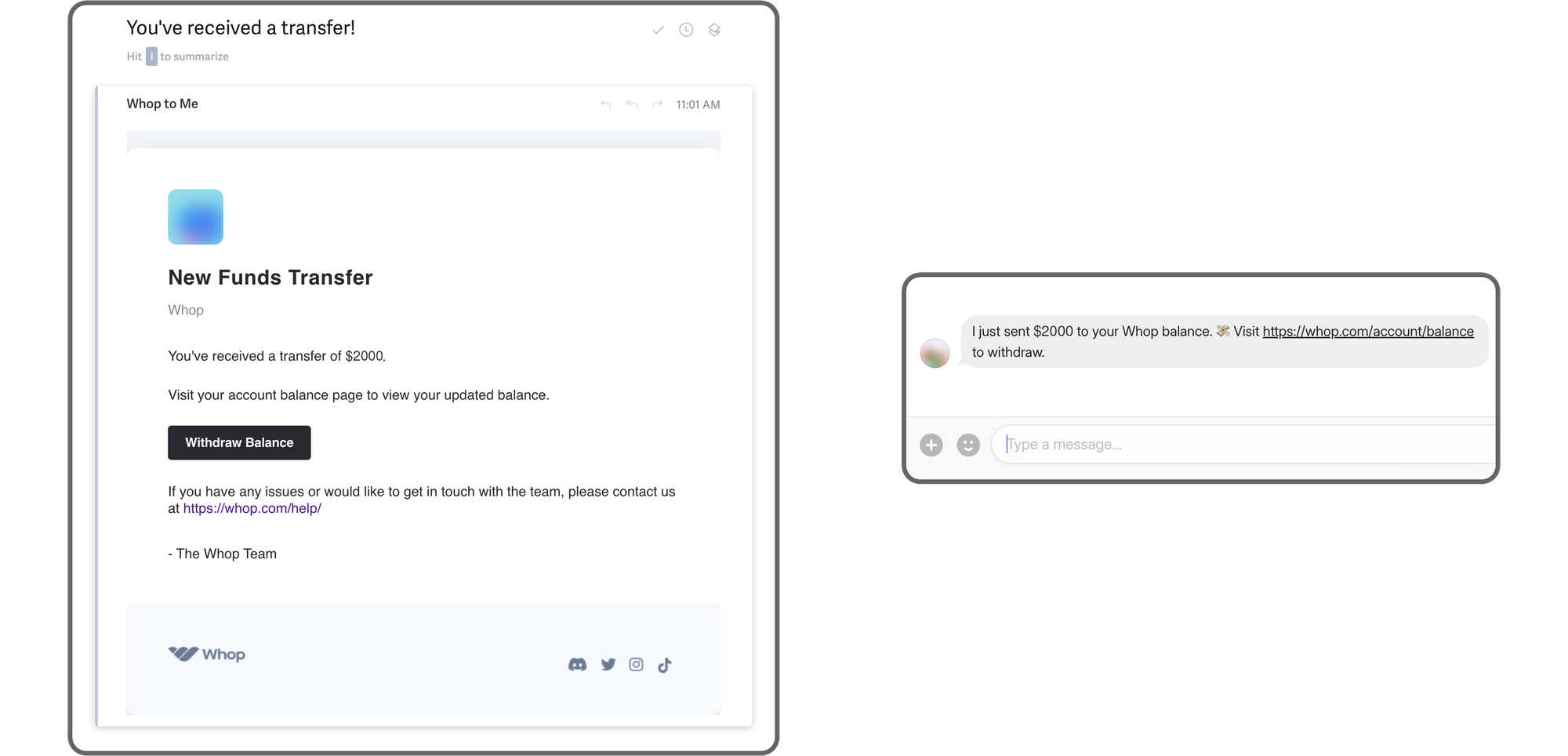
Task: Open the emoji picker in chat
Action: 968,445
